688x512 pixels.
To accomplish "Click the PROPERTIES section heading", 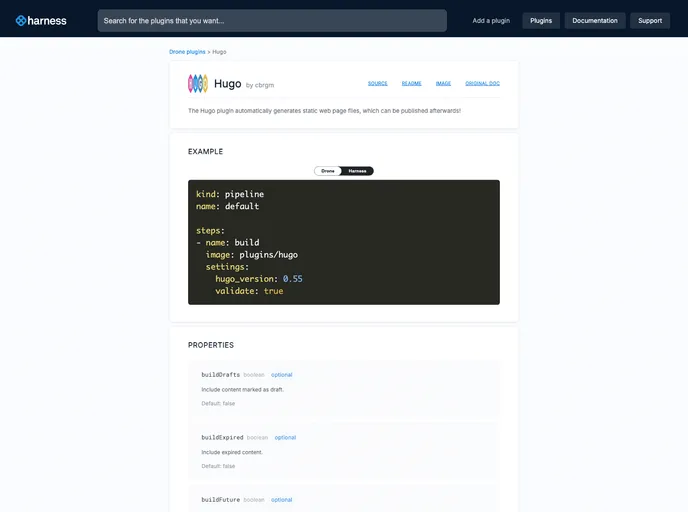I will click(211, 345).
